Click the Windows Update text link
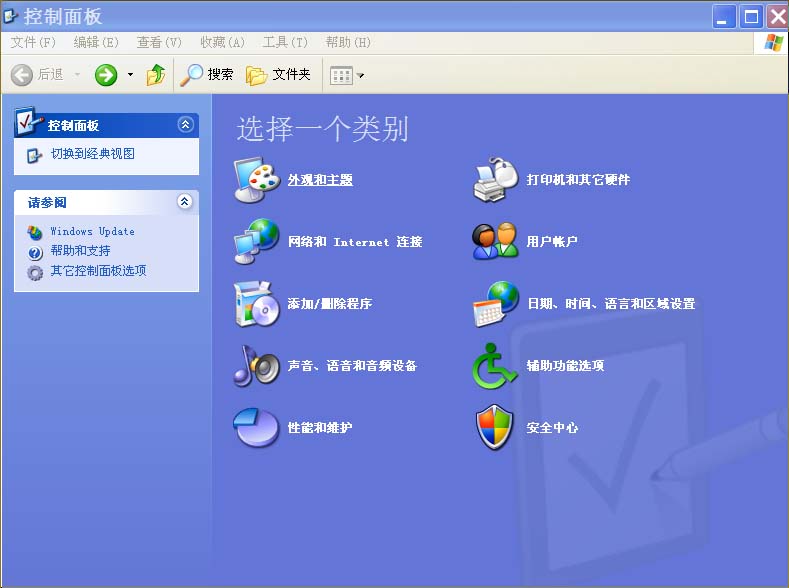The image size is (789, 588). pyautogui.click(x=93, y=231)
